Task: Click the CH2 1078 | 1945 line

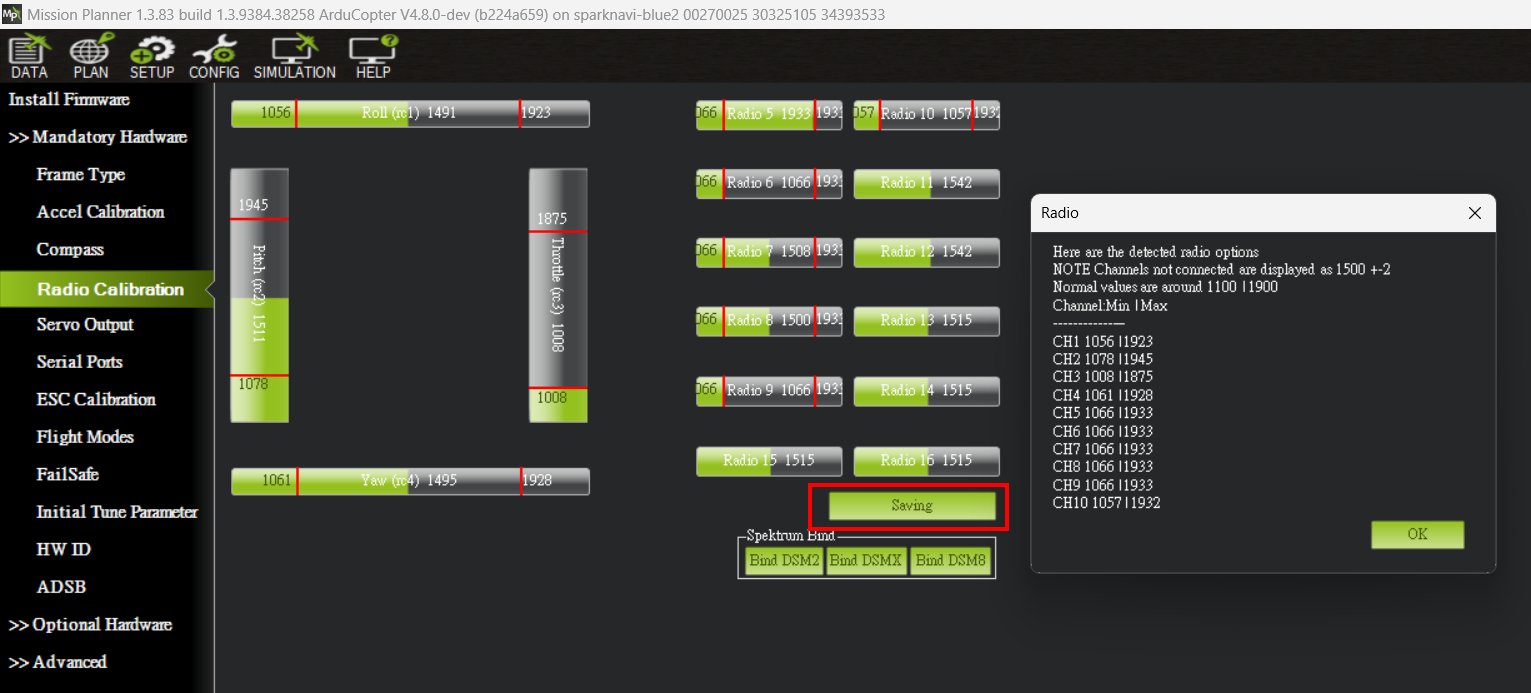Action: coord(1103,359)
